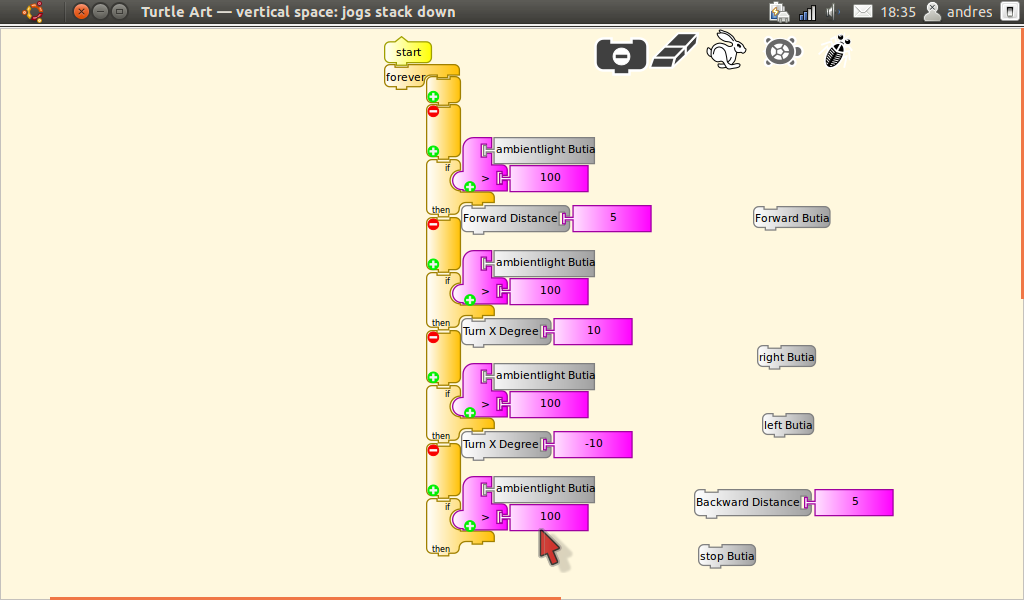Viewport: 1024px width, 600px height.
Task: Open the session menu icon beside andres
Action: pyautogui.click(x=1010, y=12)
